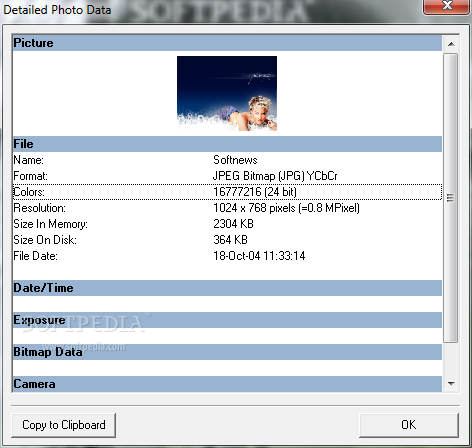This screenshot has height=448, width=472.
Task: Select the Exposure section header
Action: click(227, 320)
